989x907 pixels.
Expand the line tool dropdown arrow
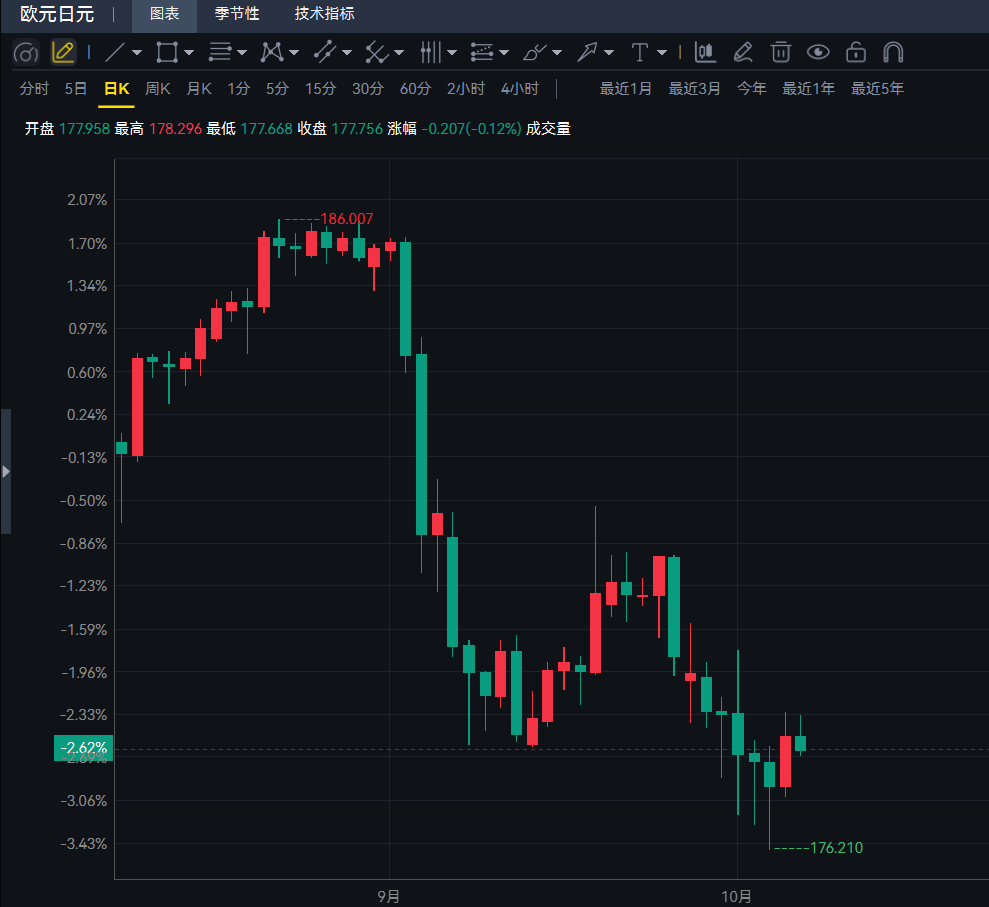click(137, 53)
